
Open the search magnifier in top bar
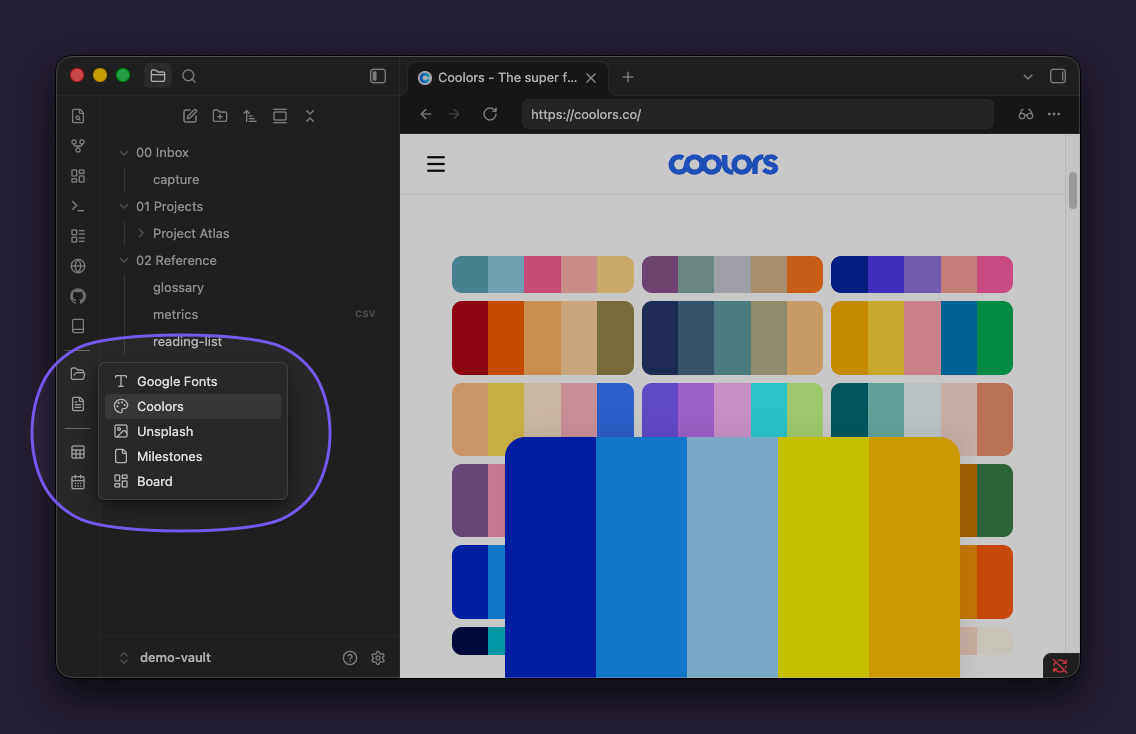pyautogui.click(x=189, y=76)
